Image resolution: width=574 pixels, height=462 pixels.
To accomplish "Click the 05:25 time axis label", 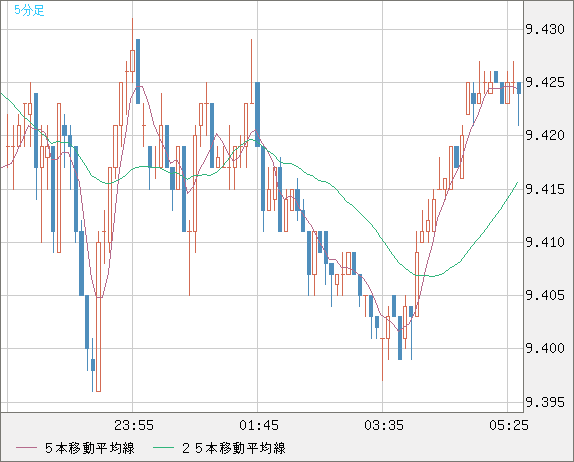I will point(509,425).
